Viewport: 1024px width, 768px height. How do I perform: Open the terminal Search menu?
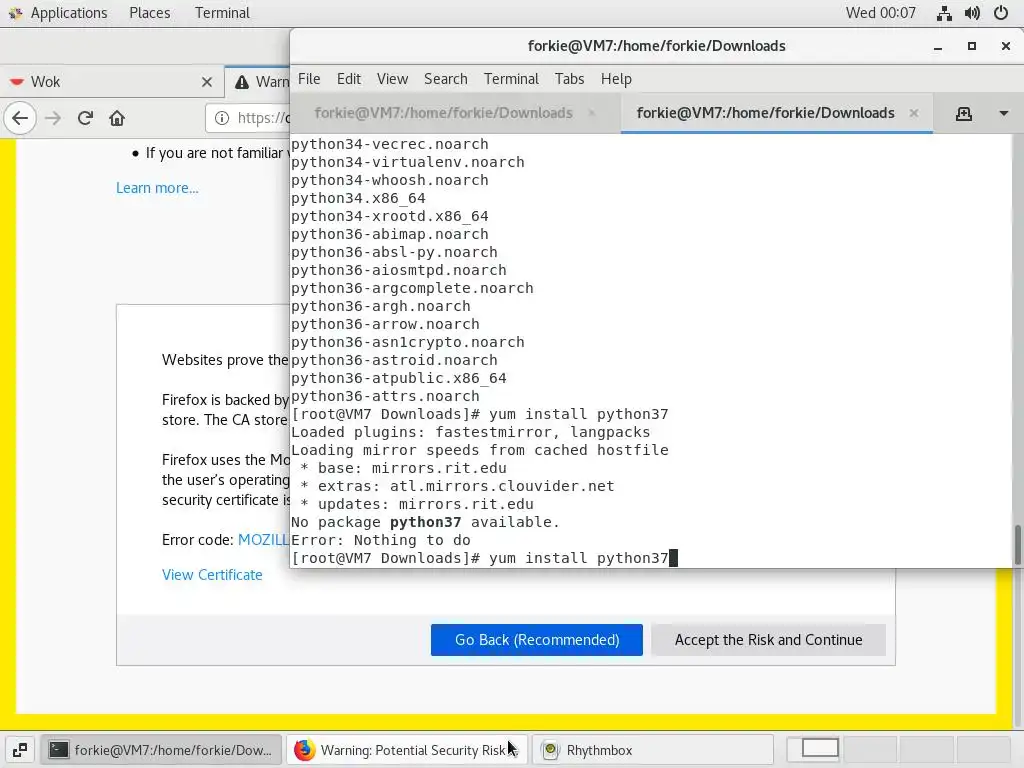[x=445, y=79]
